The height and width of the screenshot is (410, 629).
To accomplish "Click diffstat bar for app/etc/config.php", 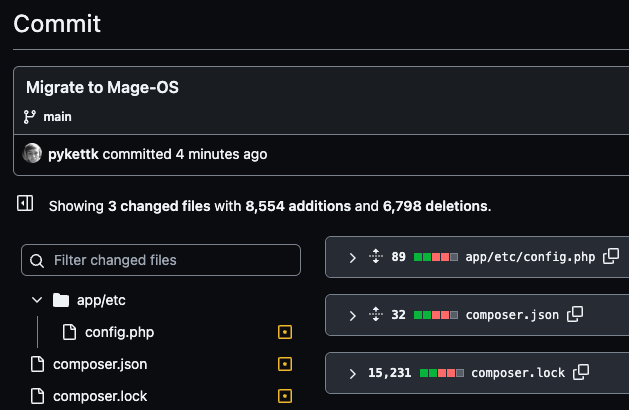I will [x=436, y=257].
